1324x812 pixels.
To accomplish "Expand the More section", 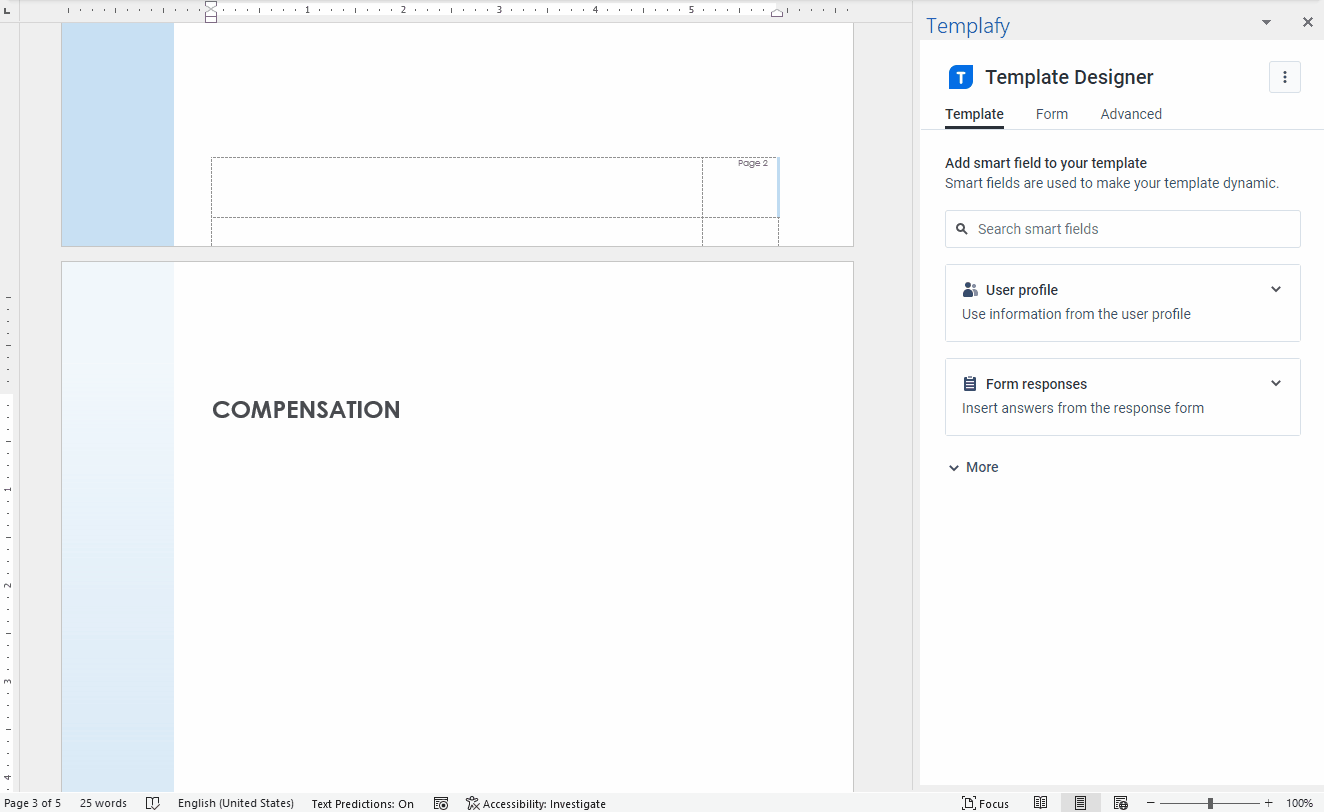I will coord(973,467).
